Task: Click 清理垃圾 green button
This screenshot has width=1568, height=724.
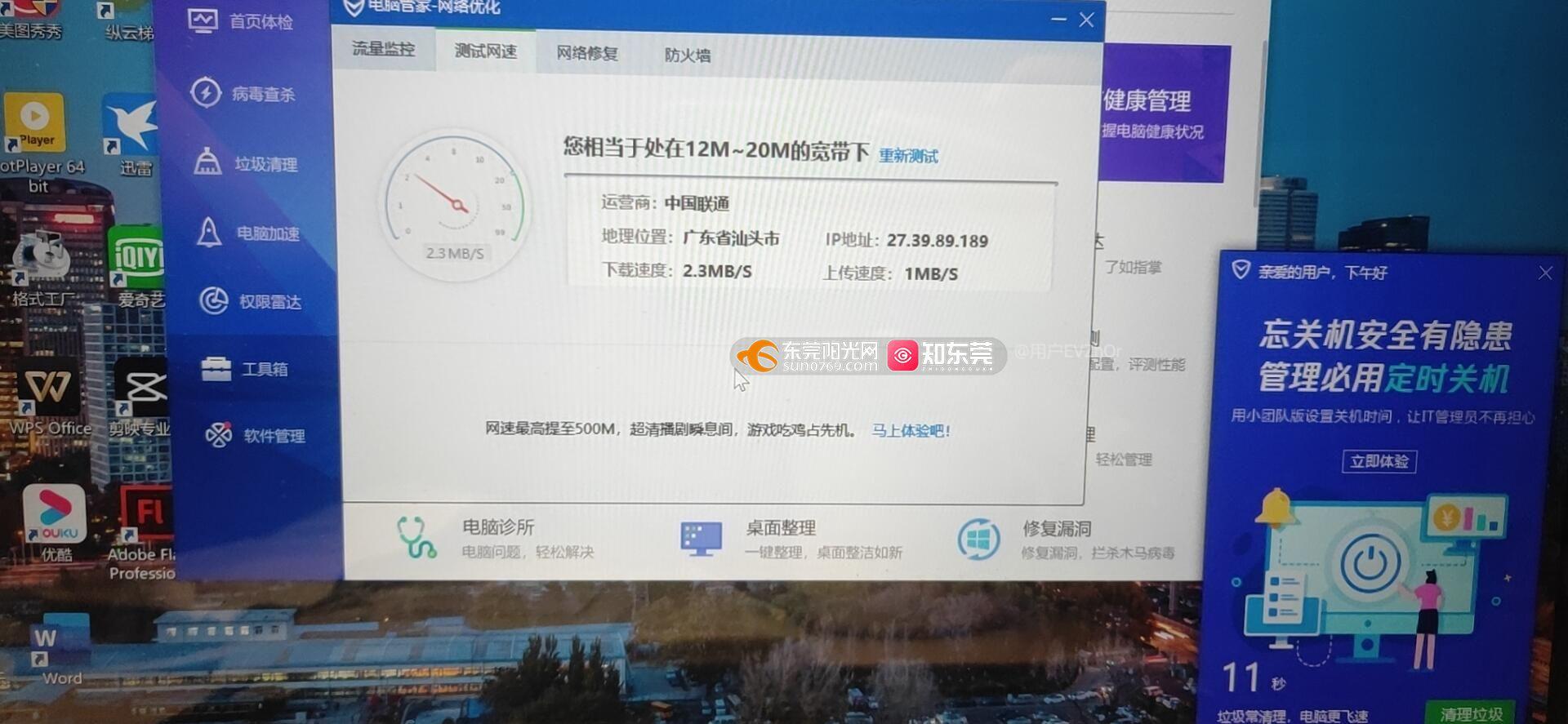Action: [1471, 713]
